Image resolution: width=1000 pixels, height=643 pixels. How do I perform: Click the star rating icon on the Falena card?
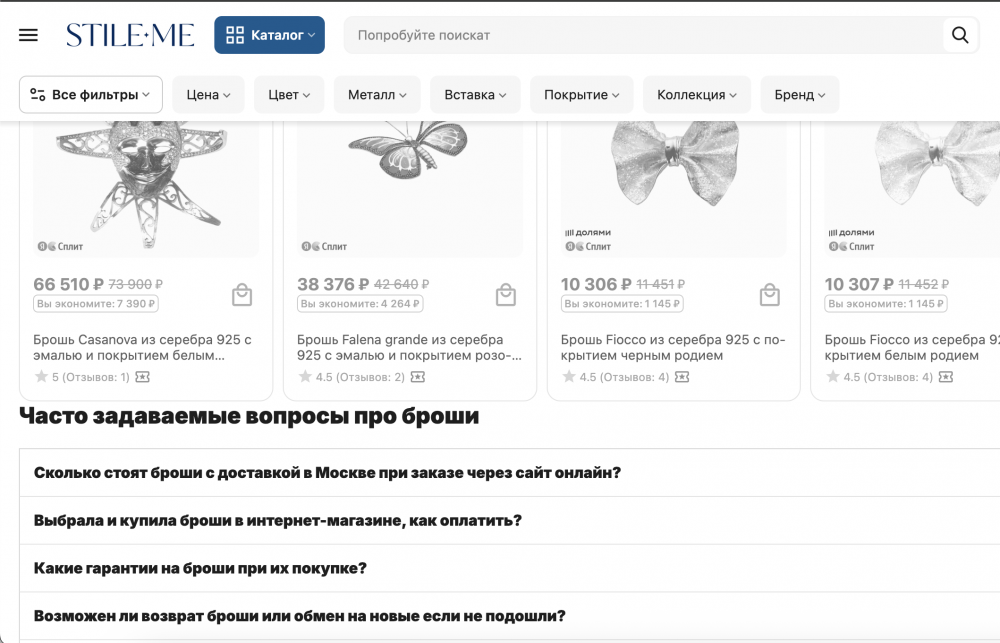click(x=303, y=377)
